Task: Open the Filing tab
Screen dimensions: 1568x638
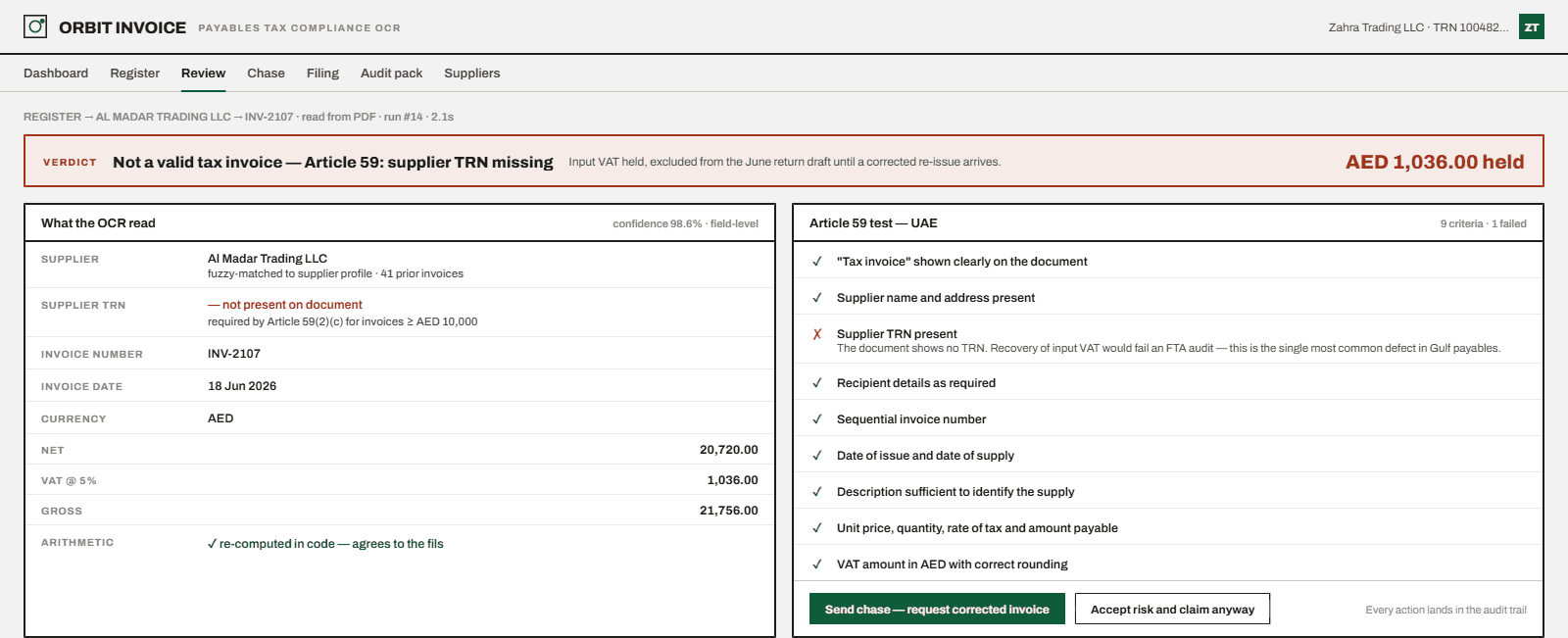Action: pyautogui.click(x=322, y=74)
